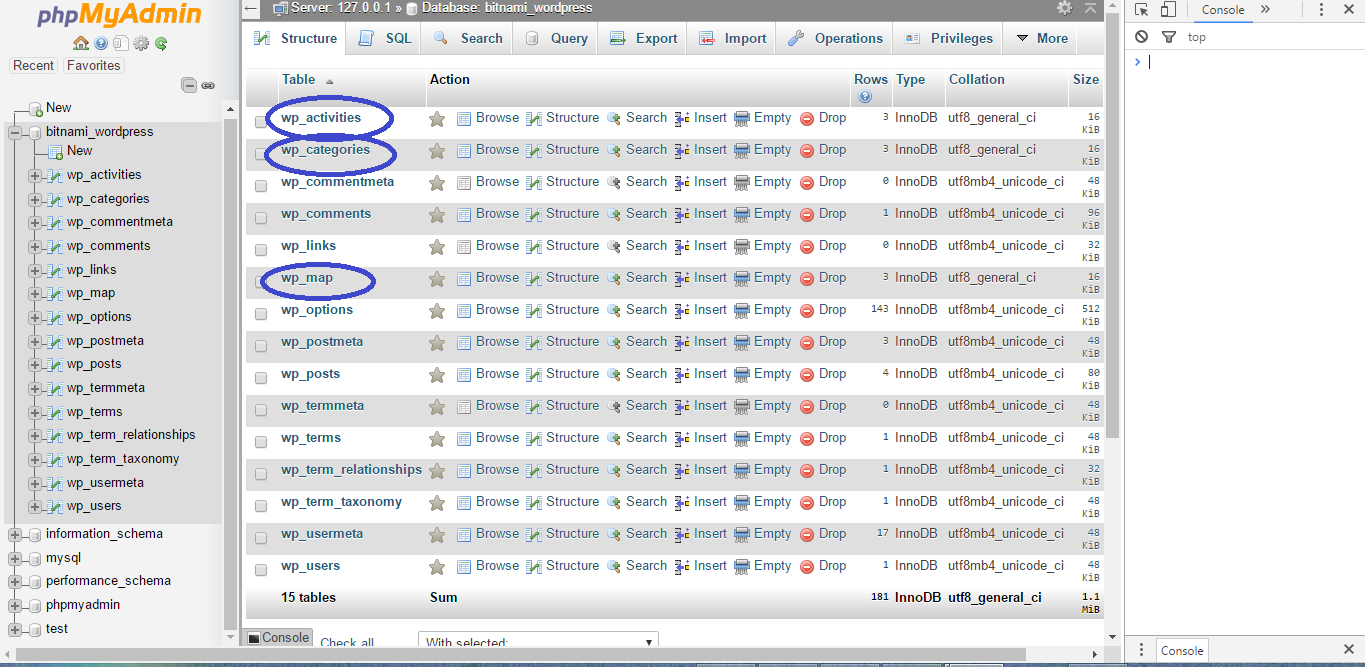Viewport: 1365px width, 667px height.
Task: Toggle device toolbar in DevTools
Action: 1168,10
